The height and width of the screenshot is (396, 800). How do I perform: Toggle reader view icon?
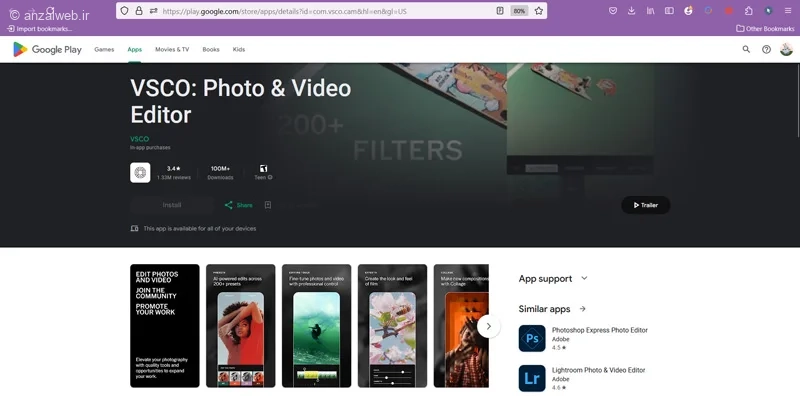[x=500, y=11]
